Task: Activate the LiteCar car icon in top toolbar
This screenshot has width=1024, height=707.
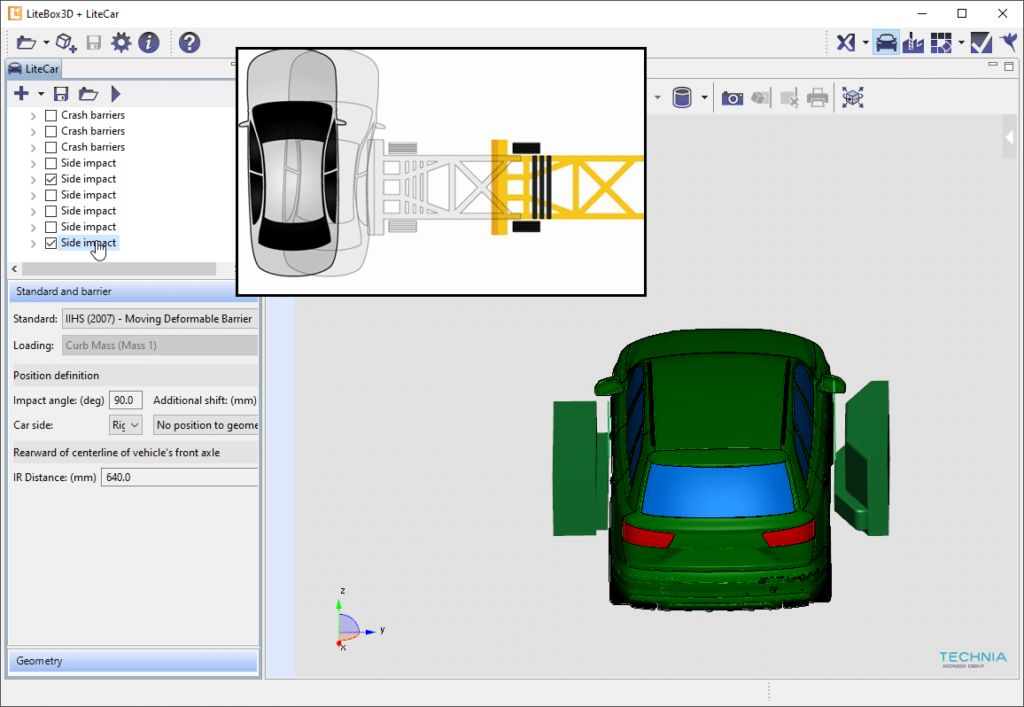Action: tap(886, 43)
